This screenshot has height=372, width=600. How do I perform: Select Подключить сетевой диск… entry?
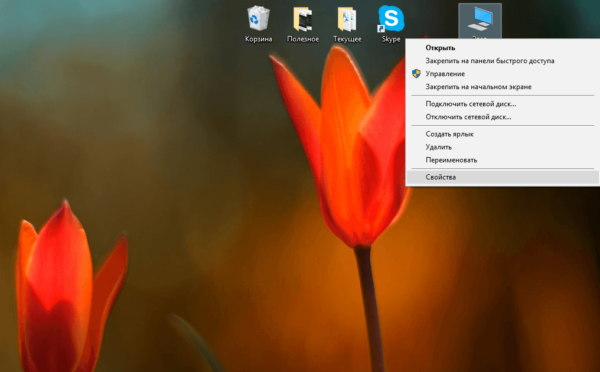click(x=471, y=104)
